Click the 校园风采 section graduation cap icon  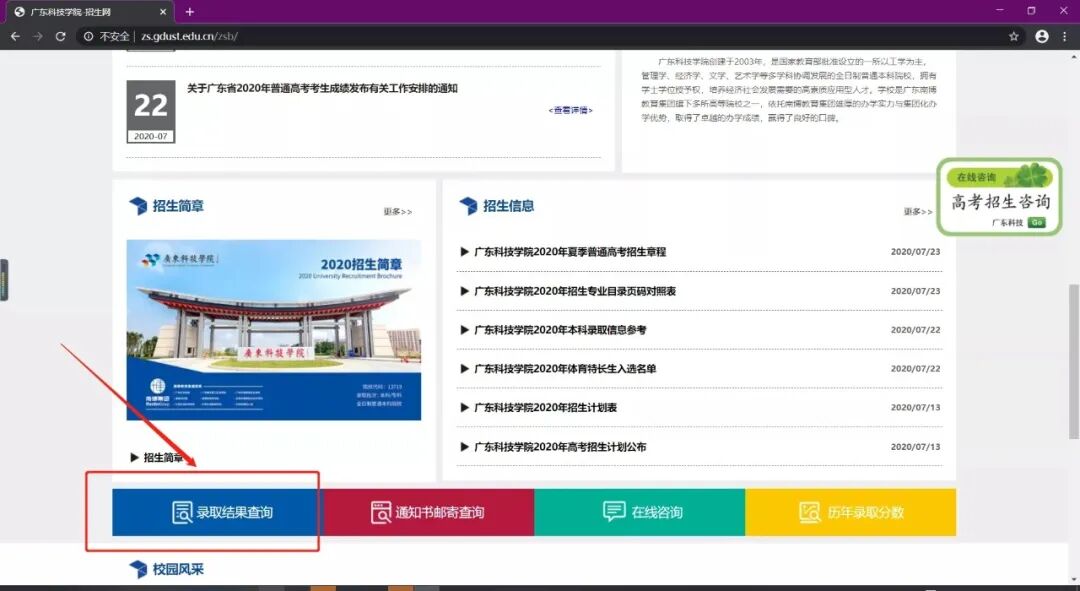click(138, 569)
